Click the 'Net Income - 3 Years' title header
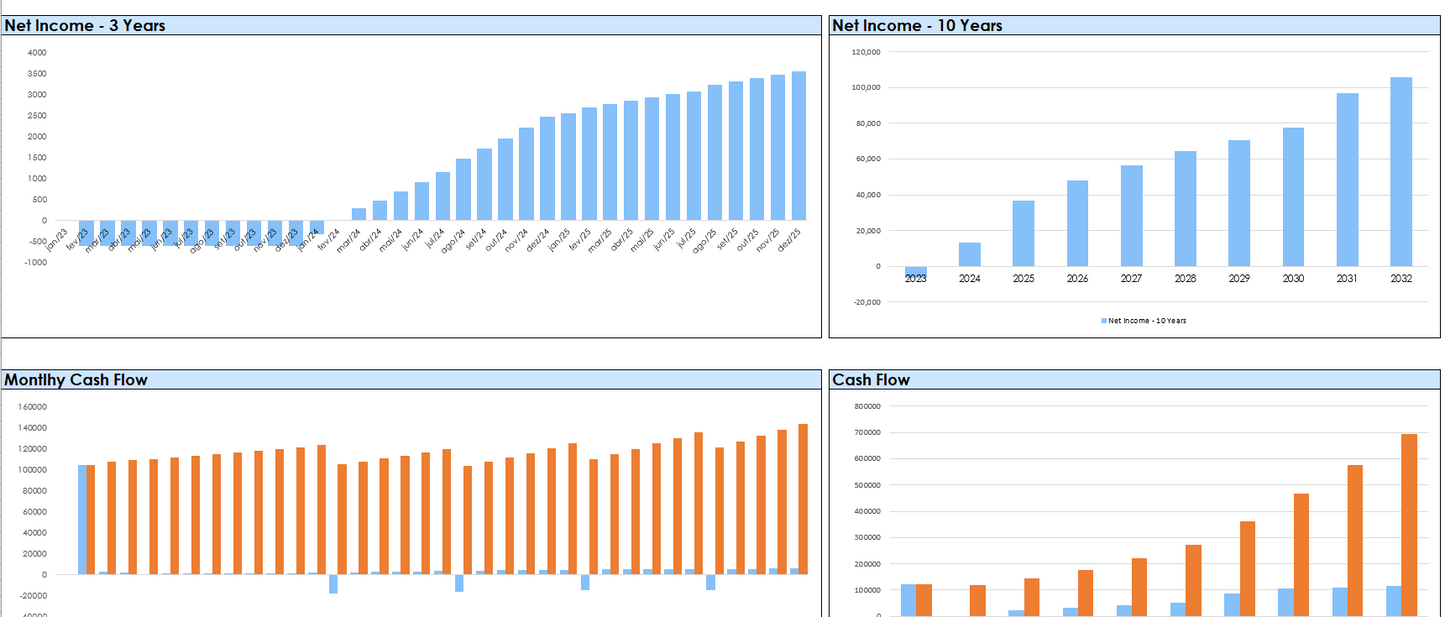The image size is (1445, 617). (x=85, y=26)
